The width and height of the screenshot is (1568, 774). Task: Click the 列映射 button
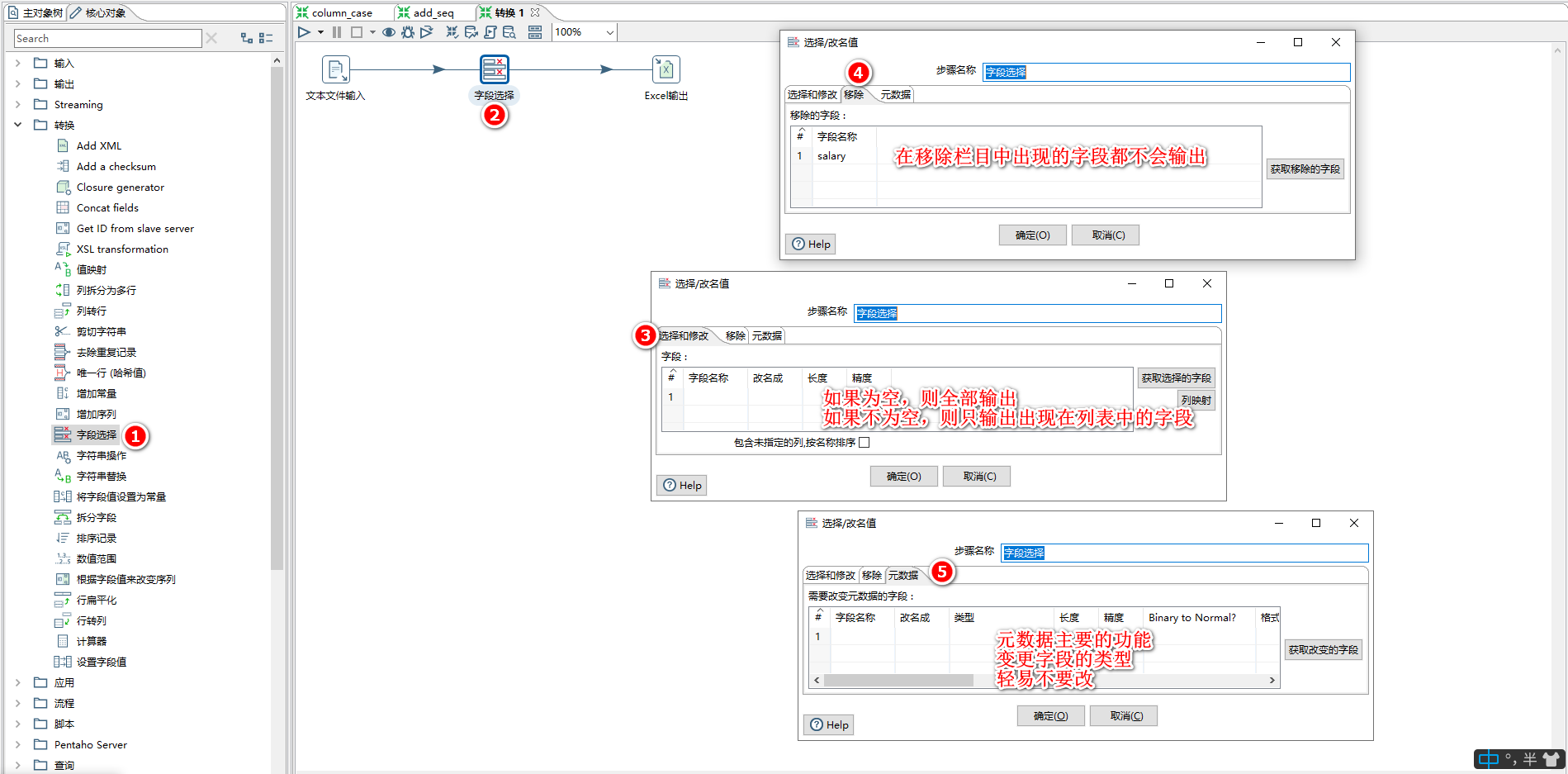tap(1196, 400)
